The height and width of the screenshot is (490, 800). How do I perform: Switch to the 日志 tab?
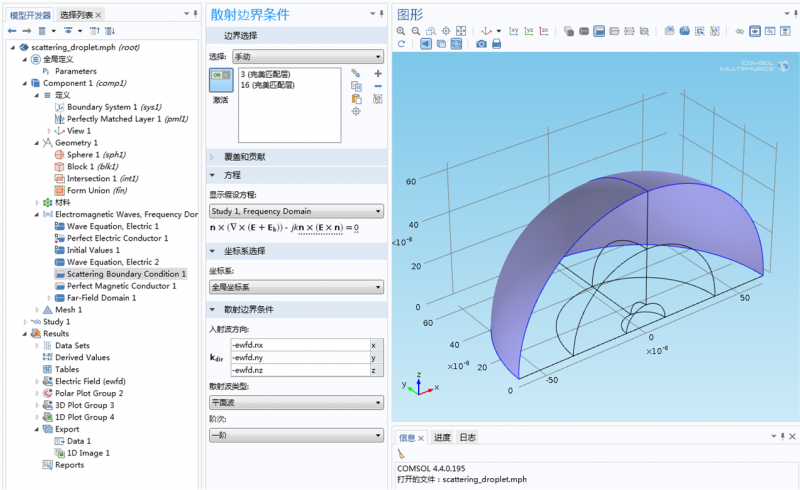click(x=467, y=437)
